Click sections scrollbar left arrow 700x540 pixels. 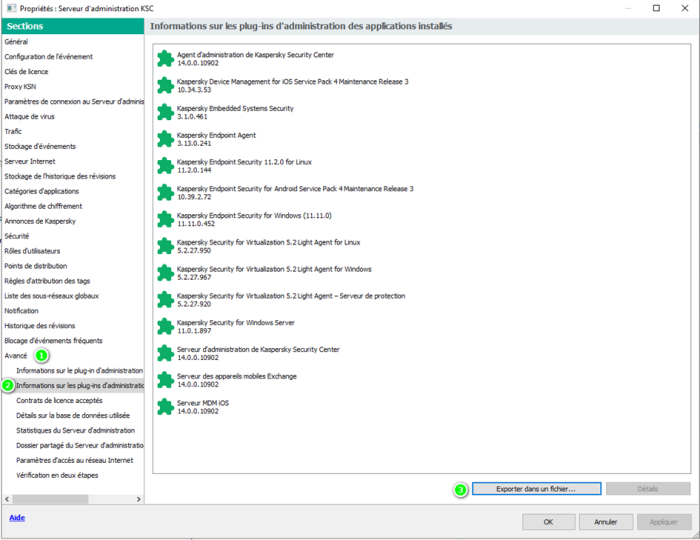pos(7,499)
